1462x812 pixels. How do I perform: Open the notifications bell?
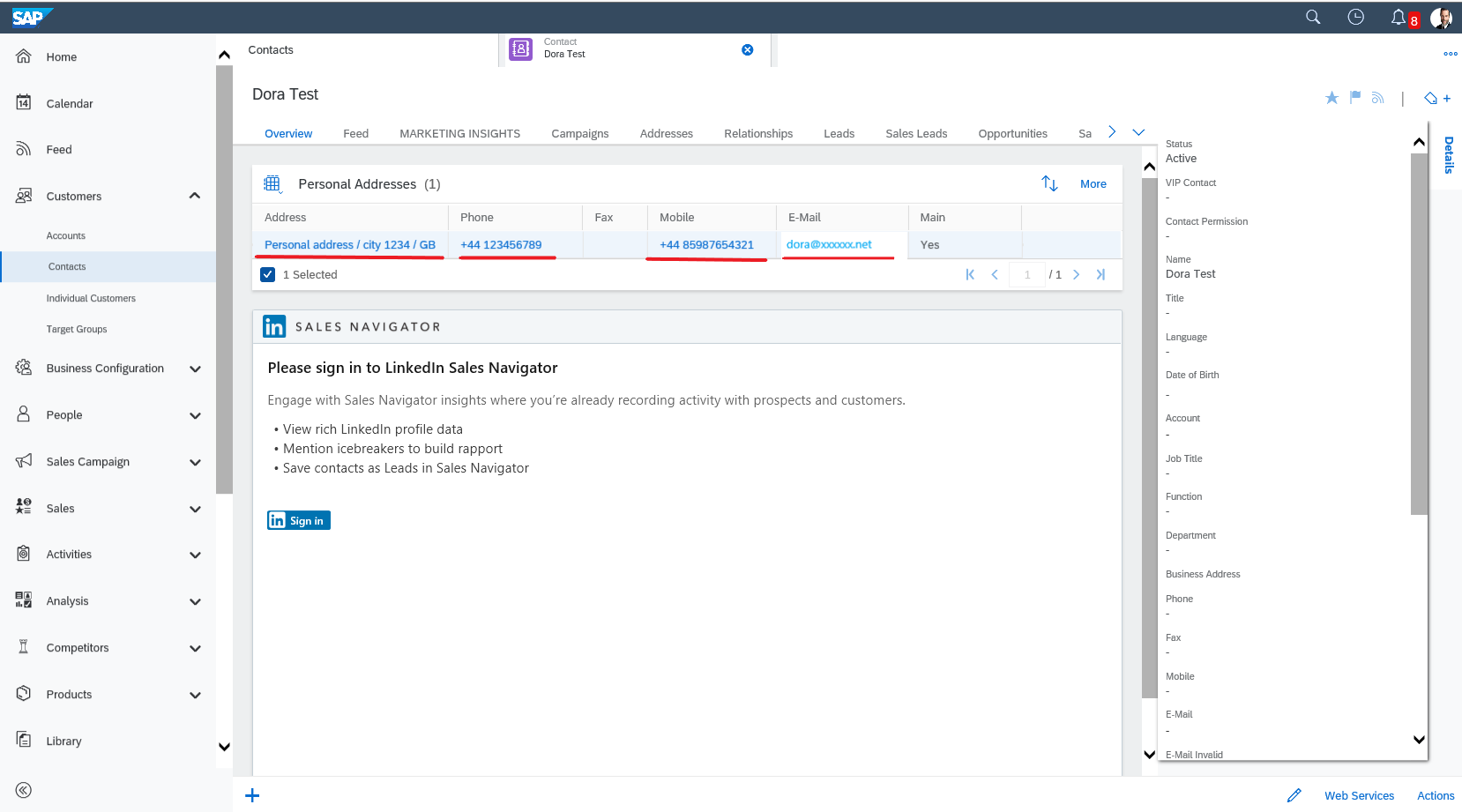(x=1399, y=17)
